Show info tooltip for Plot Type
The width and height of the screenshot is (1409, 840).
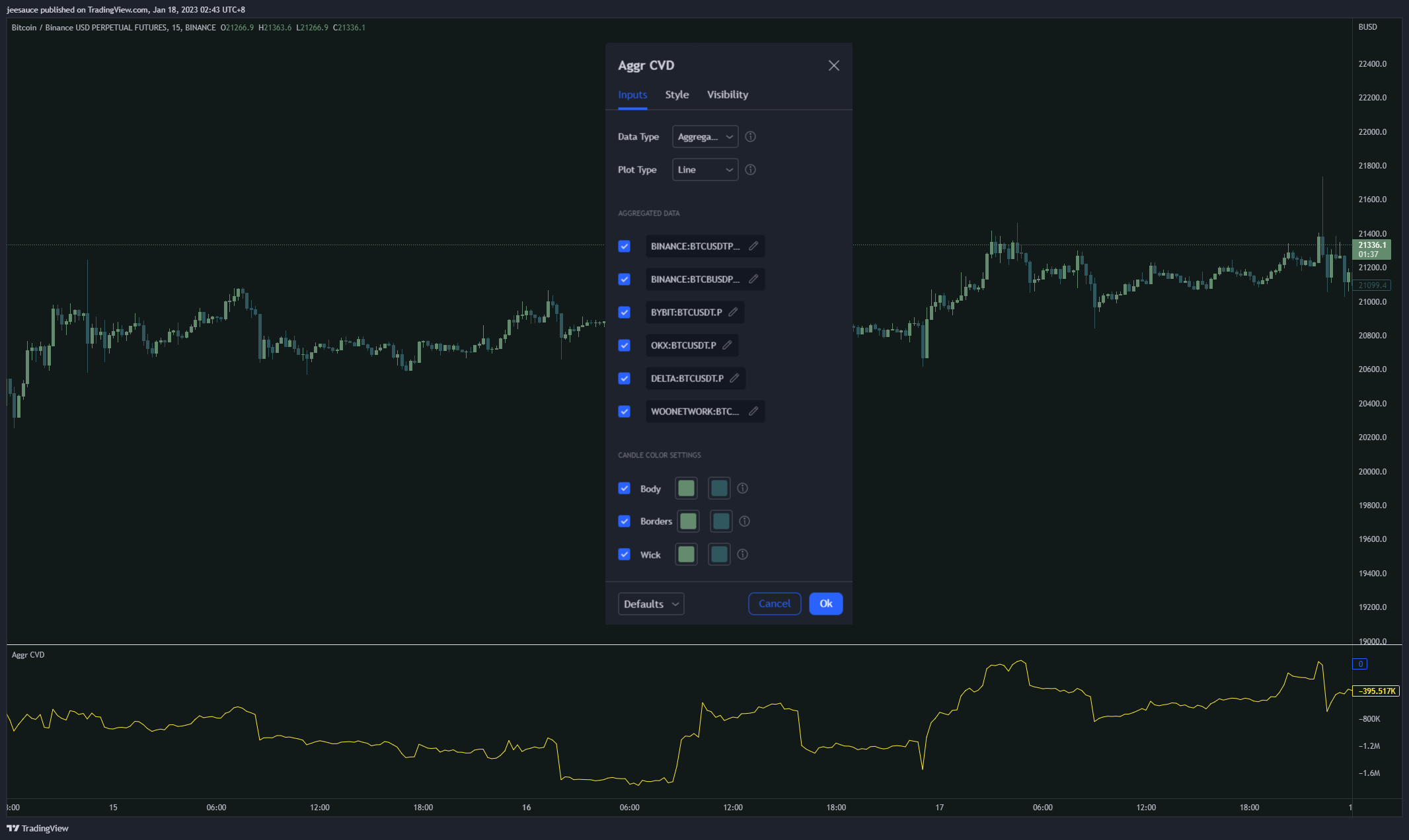click(750, 170)
